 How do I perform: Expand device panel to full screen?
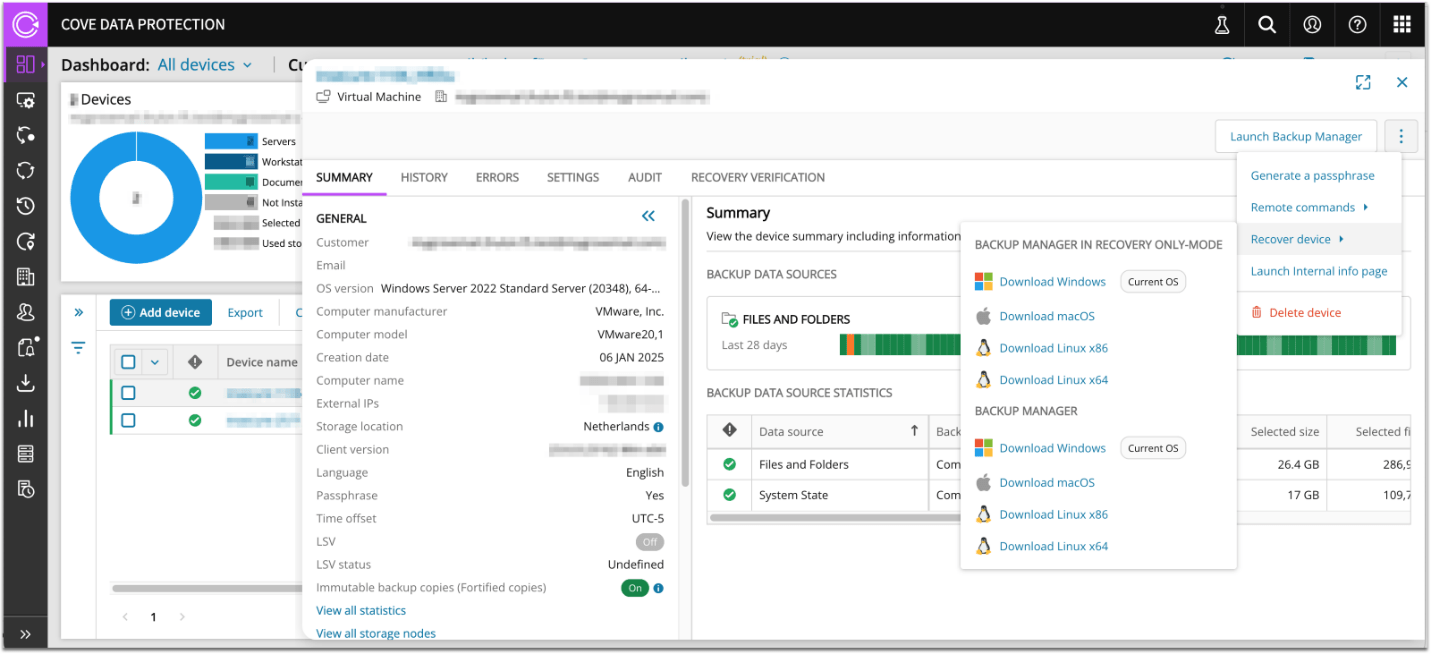[1363, 83]
